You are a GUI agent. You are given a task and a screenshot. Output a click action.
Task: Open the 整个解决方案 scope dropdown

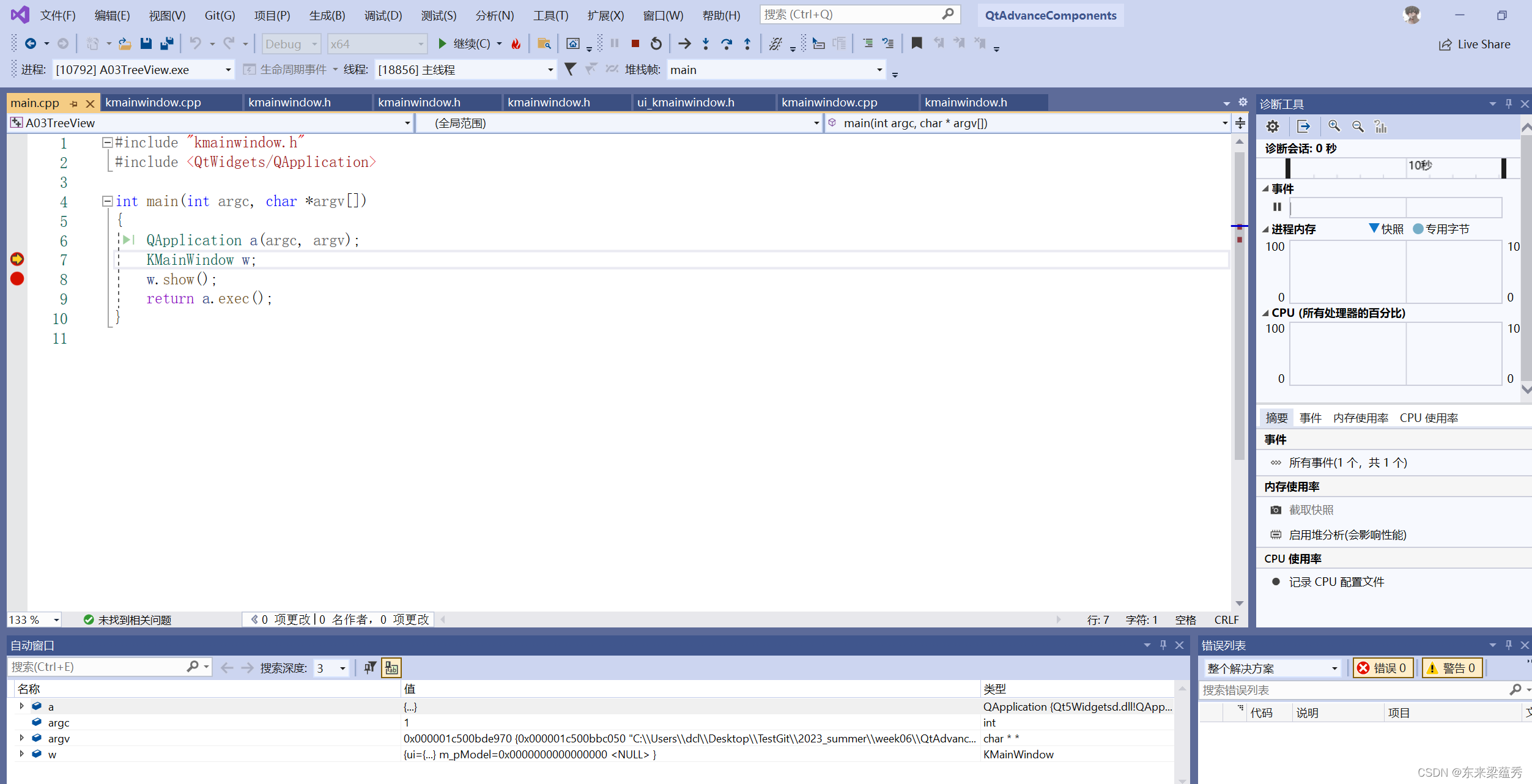click(1273, 668)
